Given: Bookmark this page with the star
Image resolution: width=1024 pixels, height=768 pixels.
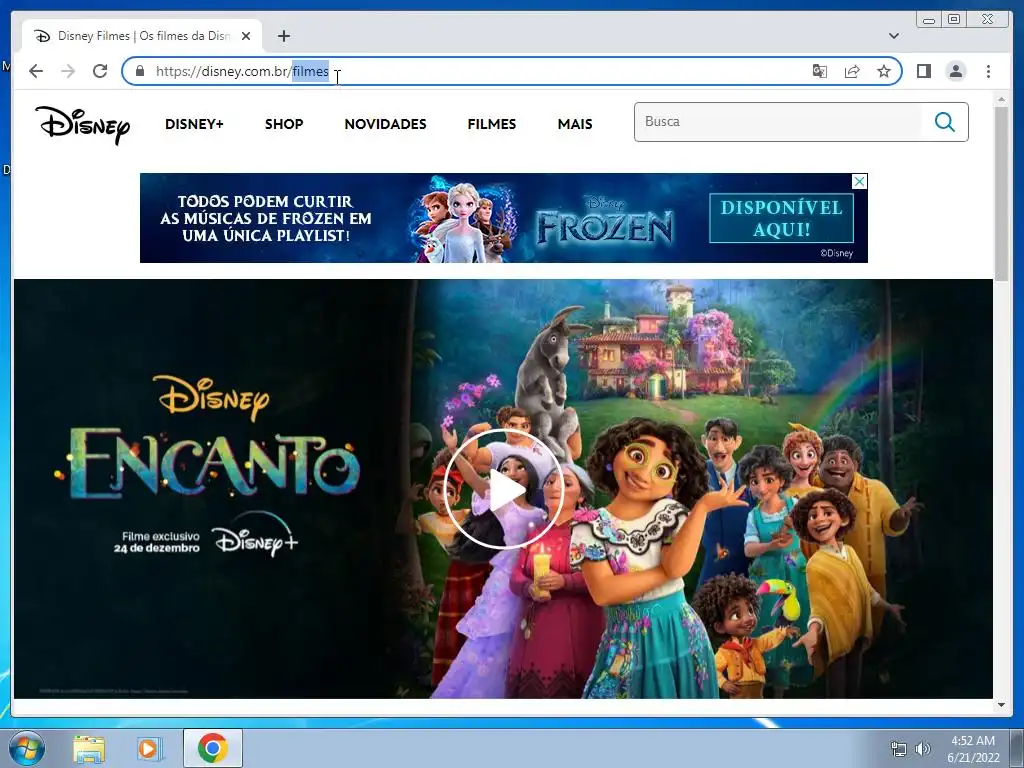Looking at the screenshot, I should 884,71.
